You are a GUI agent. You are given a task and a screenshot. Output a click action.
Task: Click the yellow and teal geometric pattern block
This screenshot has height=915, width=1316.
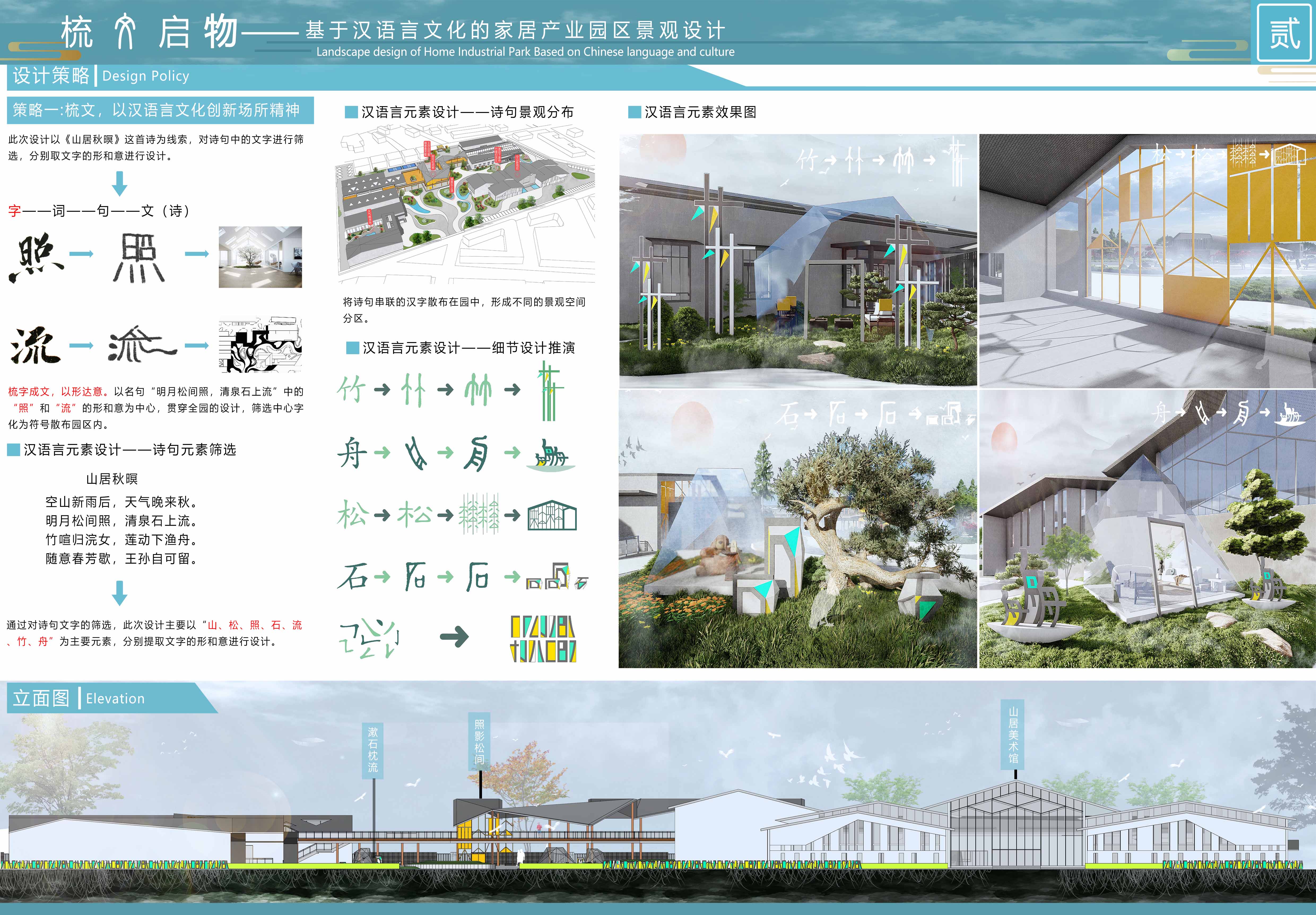(x=543, y=639)
